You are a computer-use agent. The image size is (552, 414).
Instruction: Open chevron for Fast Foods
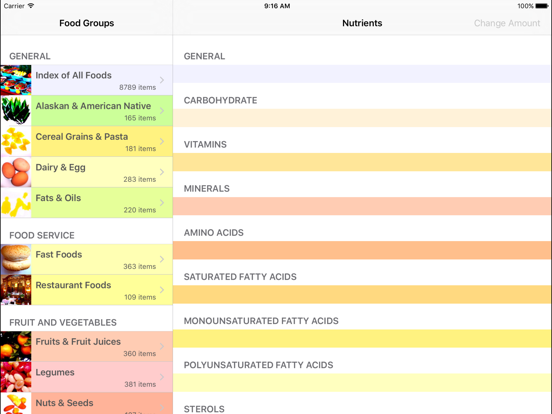point(162,259)
